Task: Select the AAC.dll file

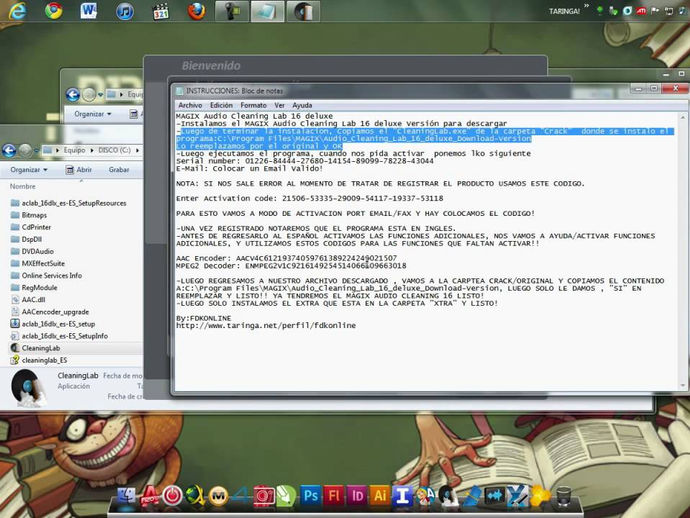Action: [x=28, y=300]
